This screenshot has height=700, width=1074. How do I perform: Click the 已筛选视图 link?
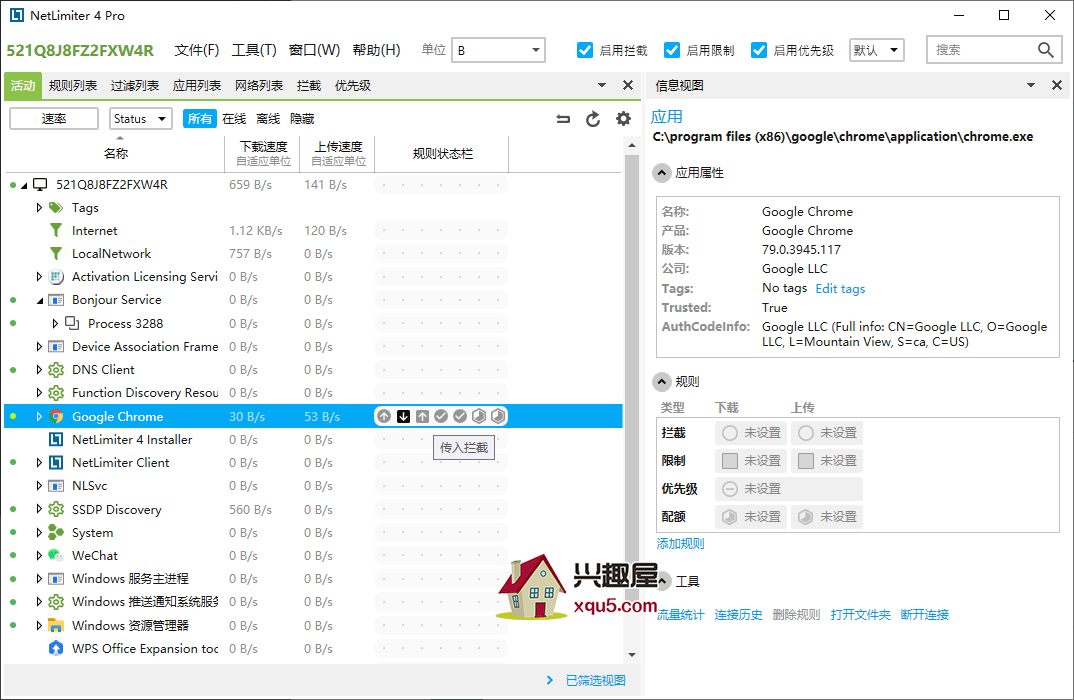click(595, 680)
